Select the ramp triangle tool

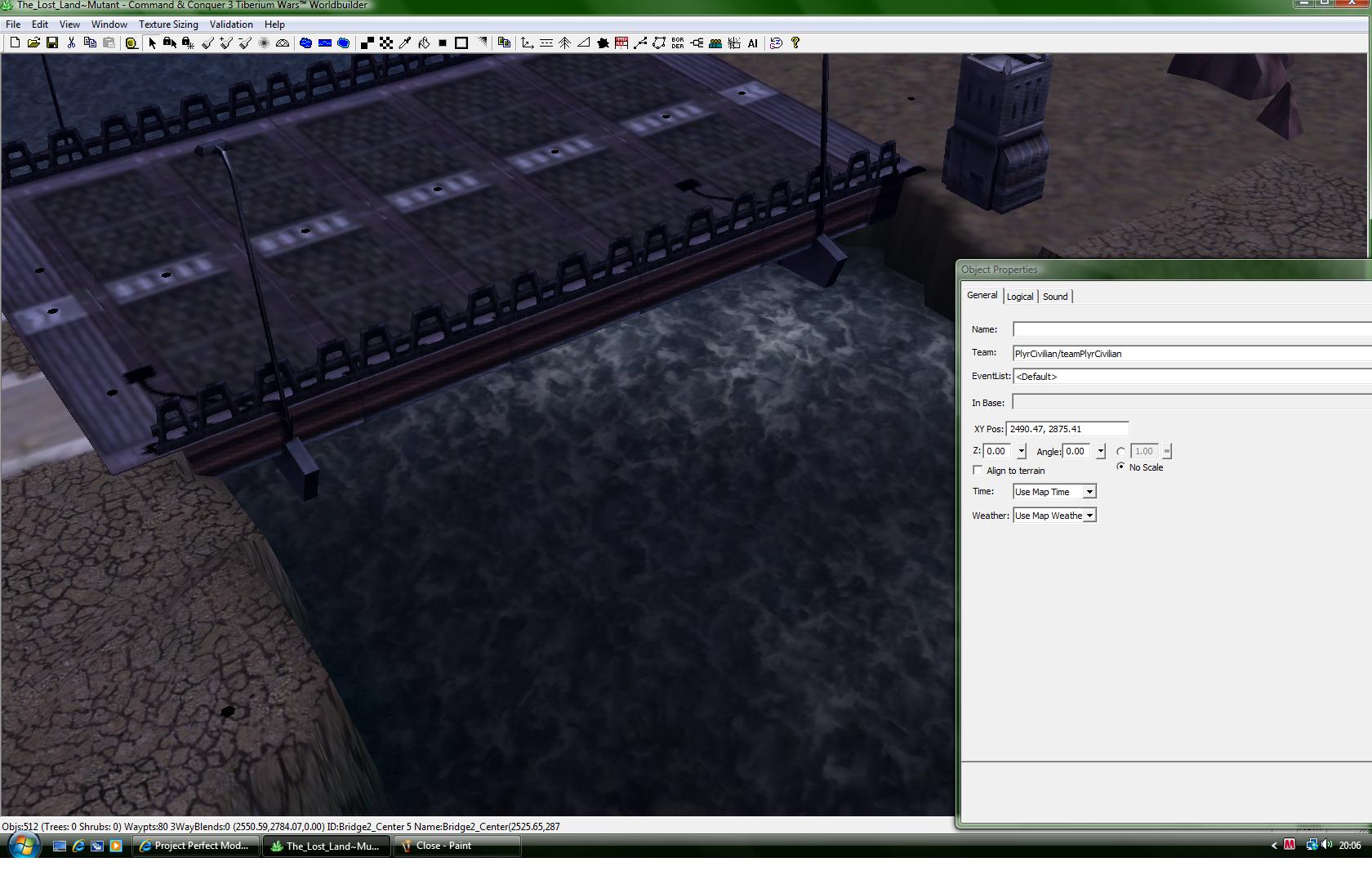point(584,42)
